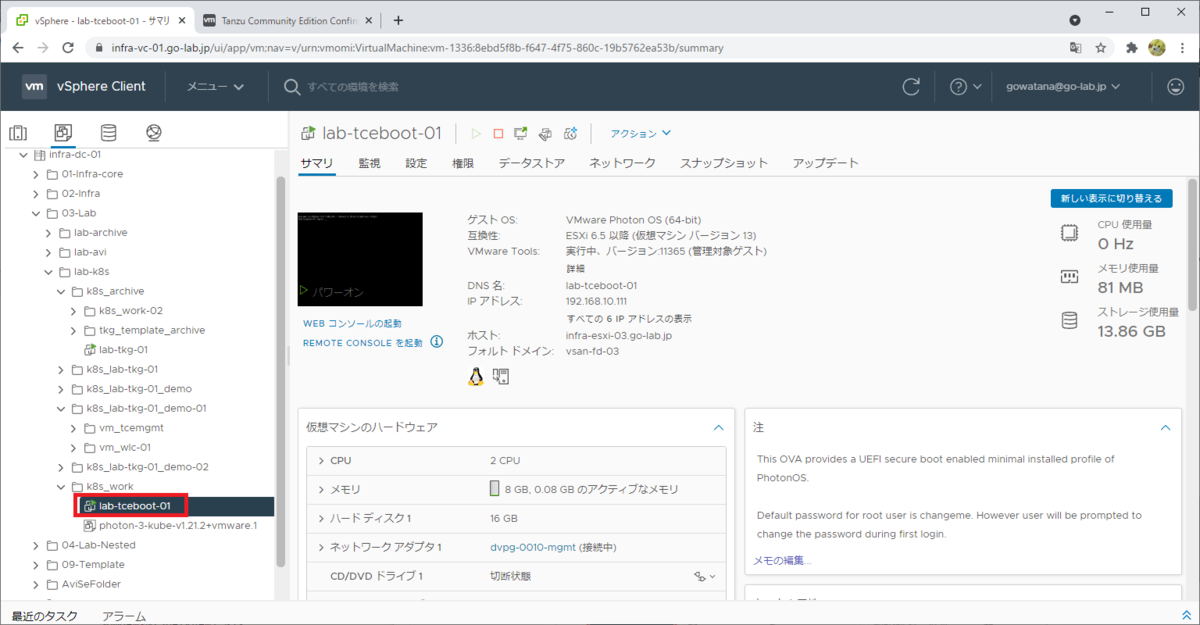Click dvpg-0010-mgmt network link
Screen dimensions: 1200x625
pyautogui.click(x=532, y=548)
